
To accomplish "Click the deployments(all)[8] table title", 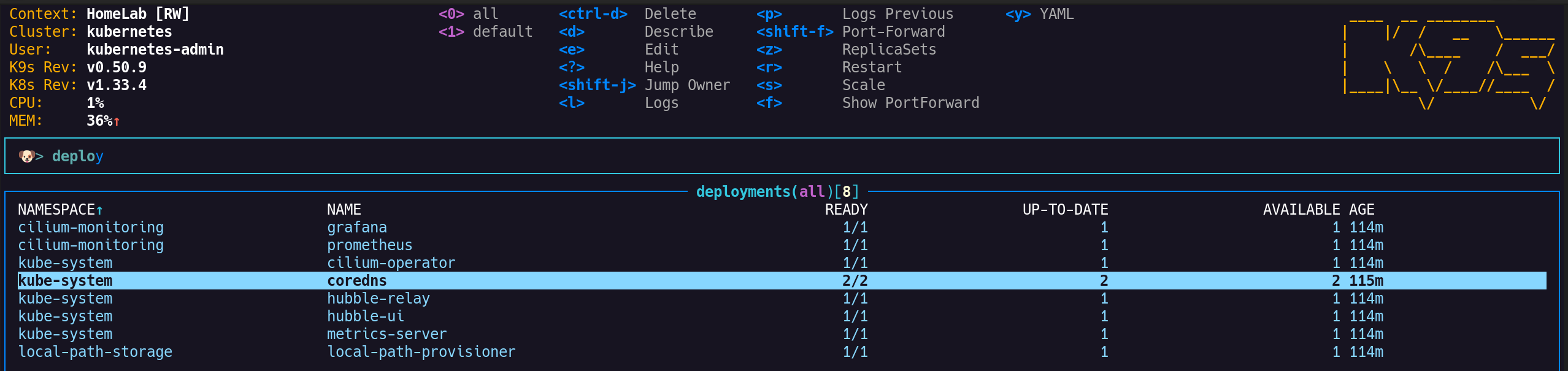I will (x=777, y=192).
